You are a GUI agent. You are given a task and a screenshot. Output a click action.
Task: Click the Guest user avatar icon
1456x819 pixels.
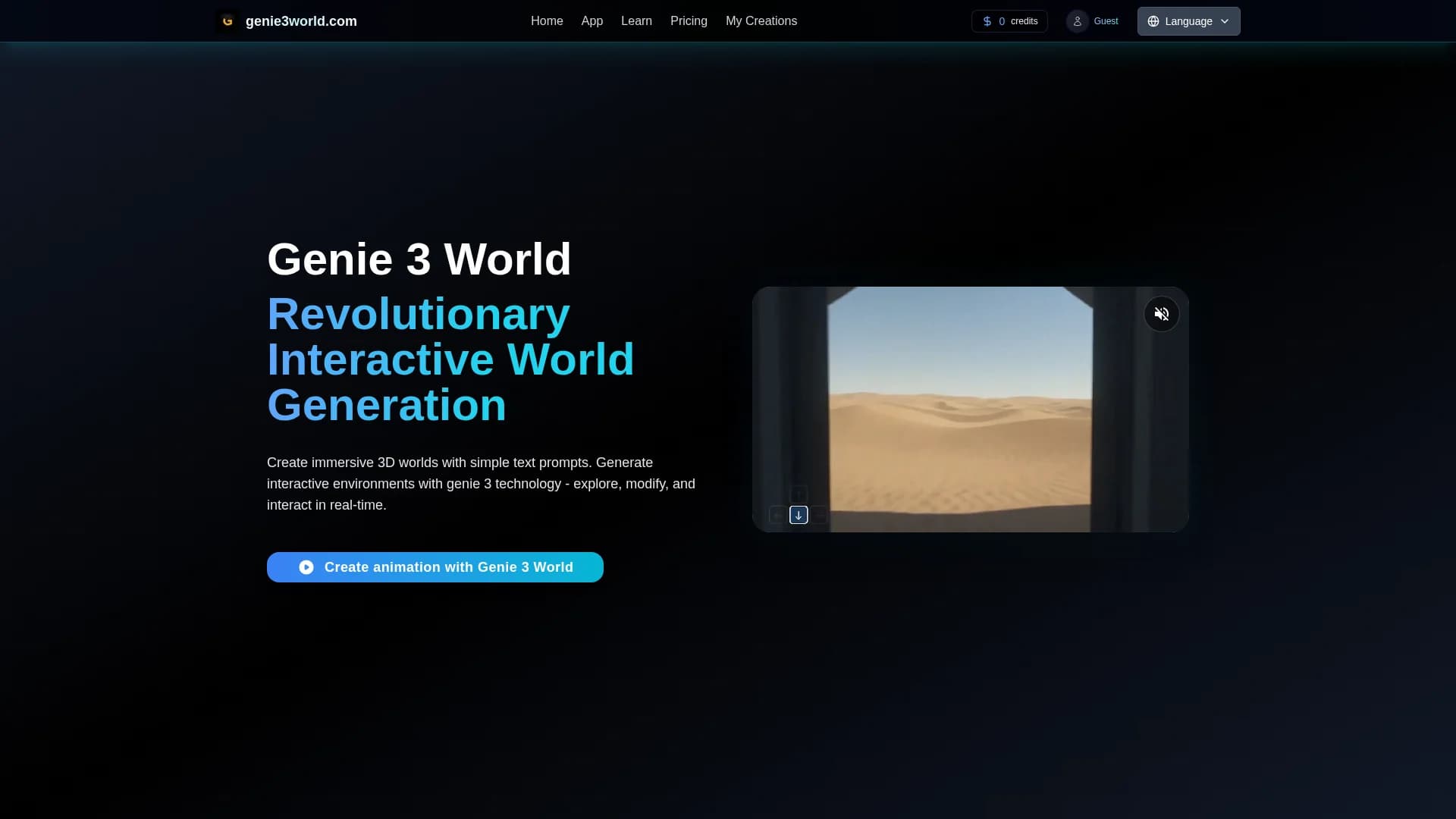(x=1078, y=21)
